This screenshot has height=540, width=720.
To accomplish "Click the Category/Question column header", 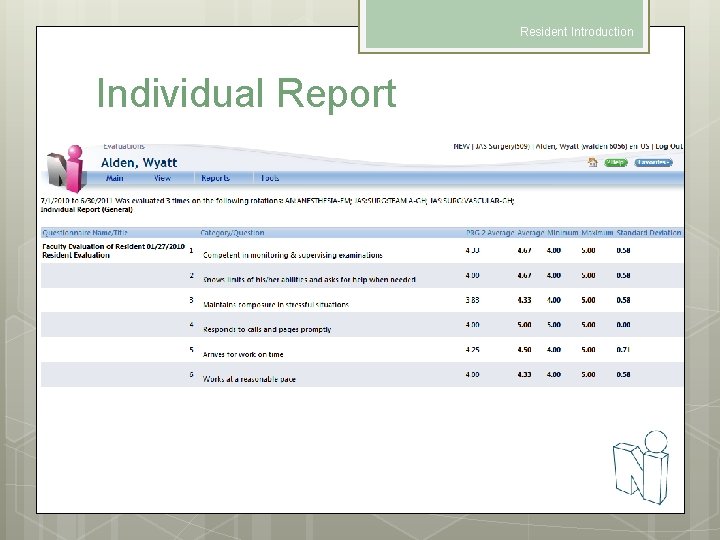I will tap(232, 233).
